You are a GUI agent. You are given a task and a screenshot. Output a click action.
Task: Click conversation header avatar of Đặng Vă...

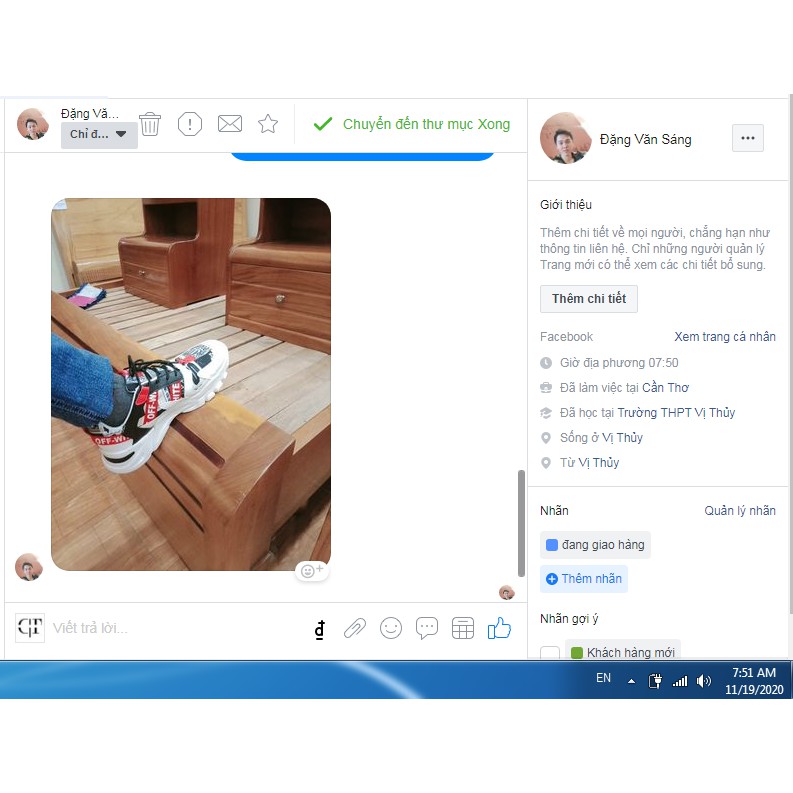click(x=33, y=124)
